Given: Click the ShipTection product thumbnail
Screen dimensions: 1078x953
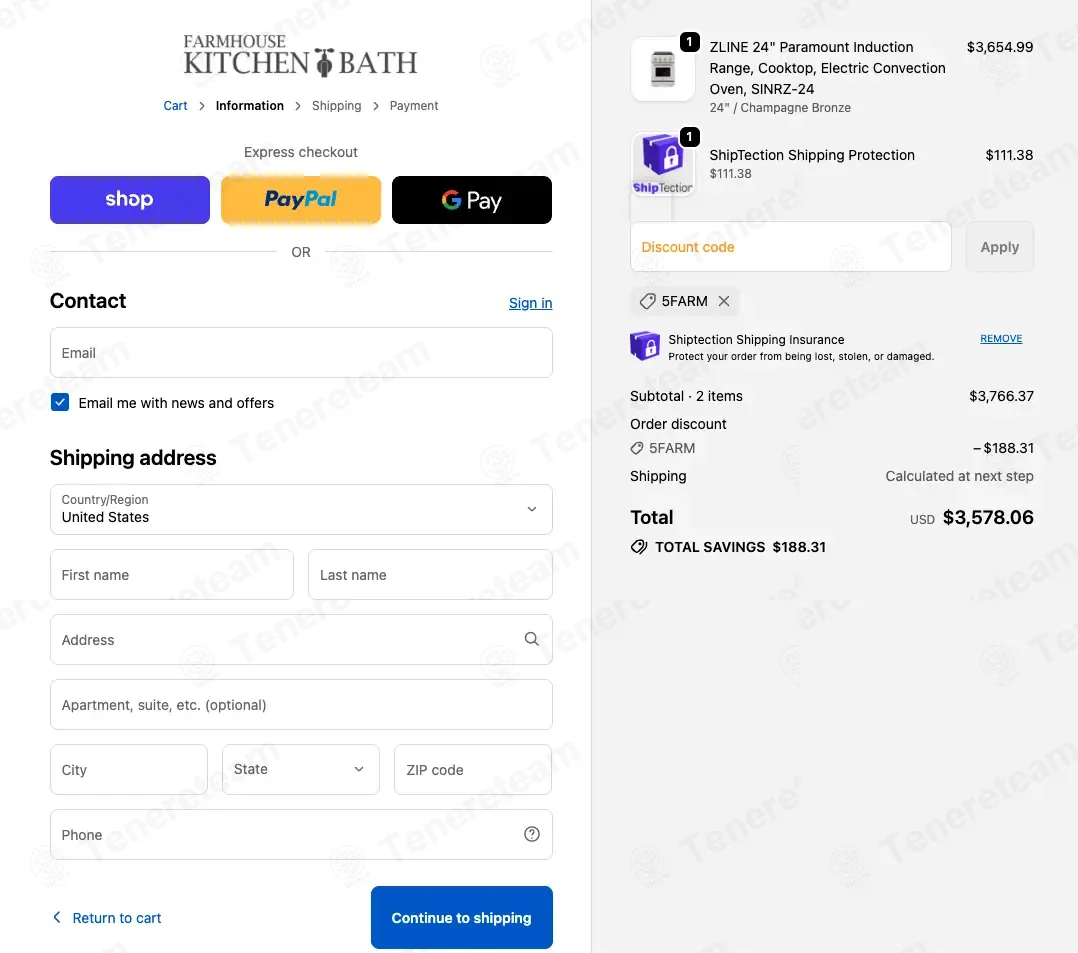Looking at the screenshot, I should pos(663,164).
